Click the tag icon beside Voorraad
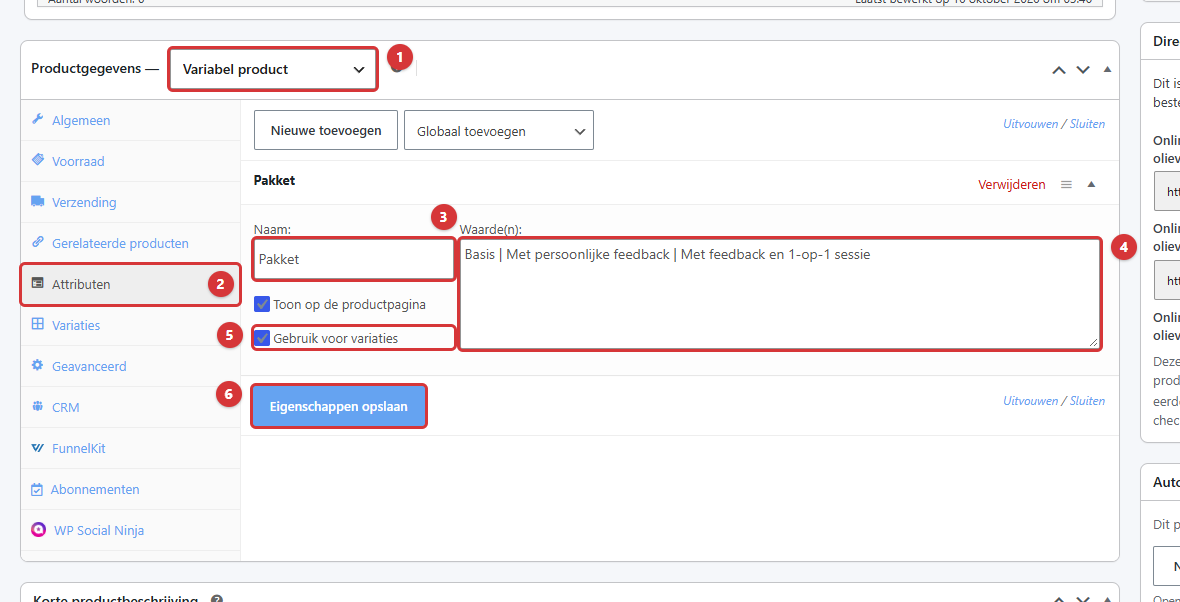The width and height of the screenshot is (1180, 602). (x=37, y=160)
